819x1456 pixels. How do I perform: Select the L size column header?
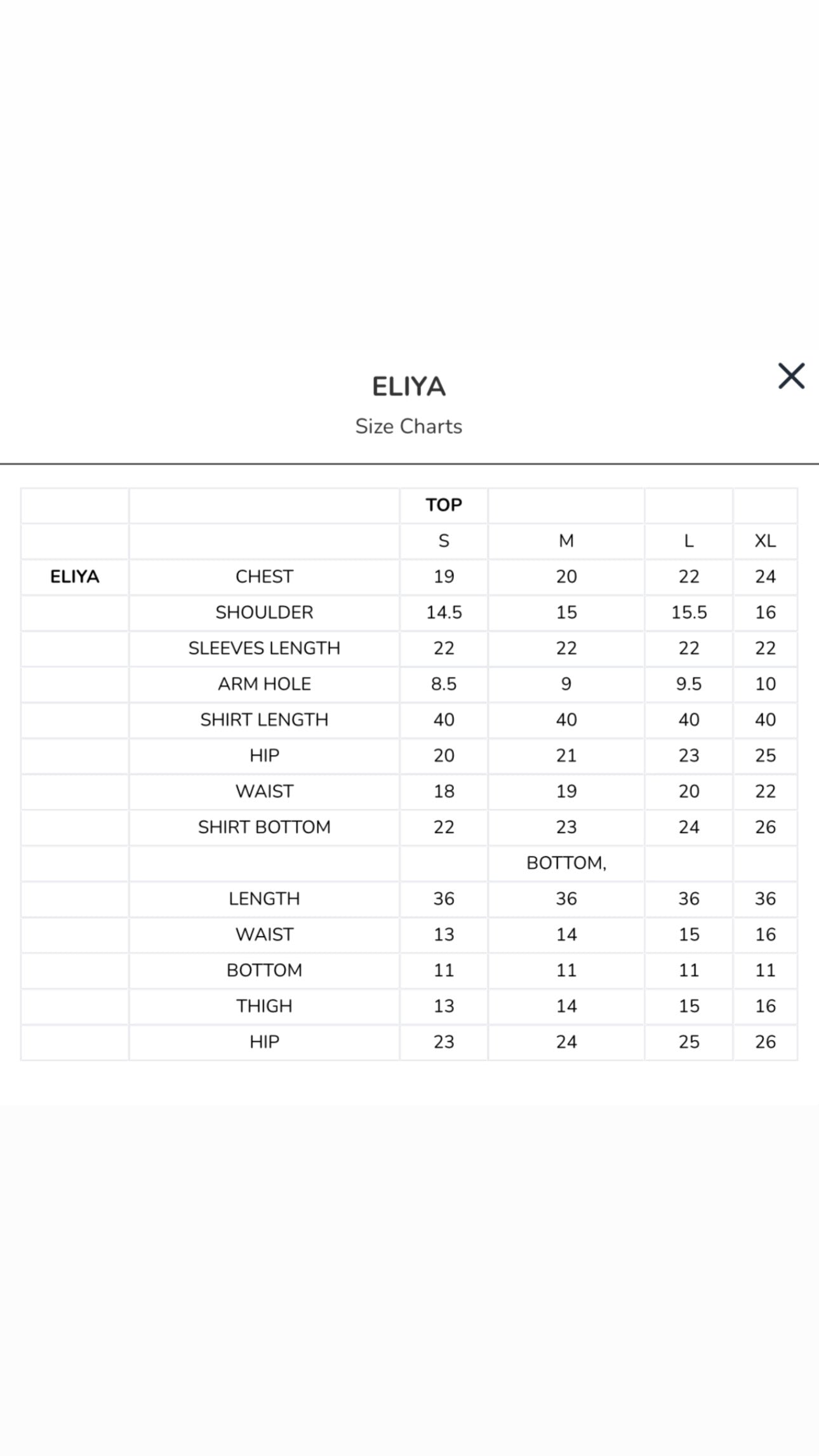[x=689, y=541]
